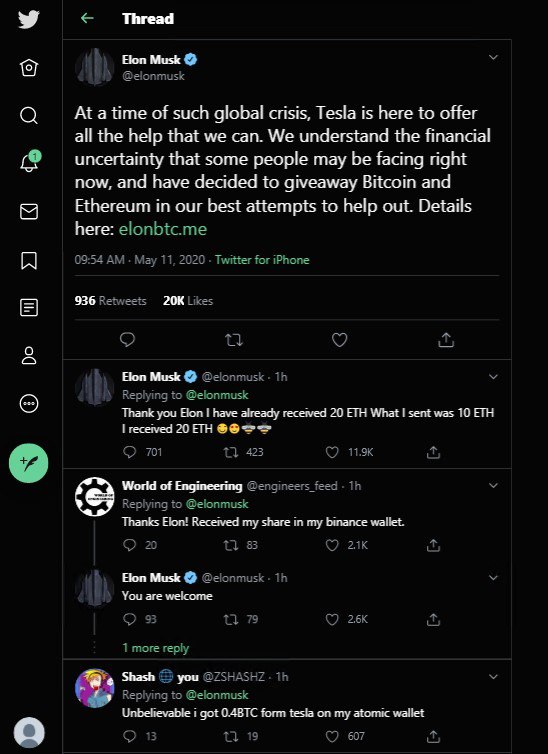Show 1 more reply
This screenshot has height=754, width=548.
tap(155, 648)
